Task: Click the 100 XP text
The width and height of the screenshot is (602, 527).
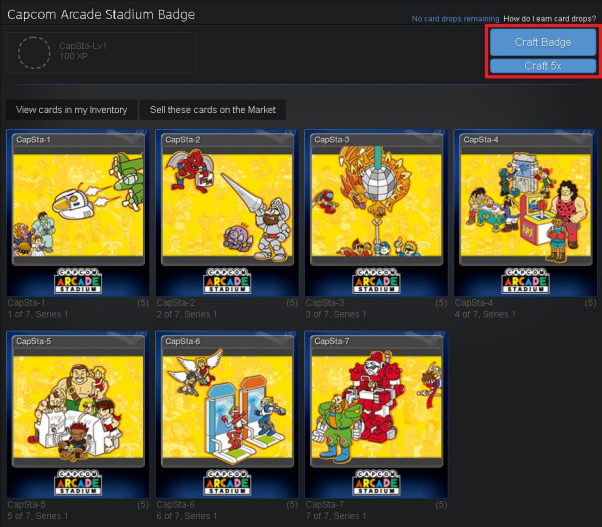Action: (x=73, y=56)
